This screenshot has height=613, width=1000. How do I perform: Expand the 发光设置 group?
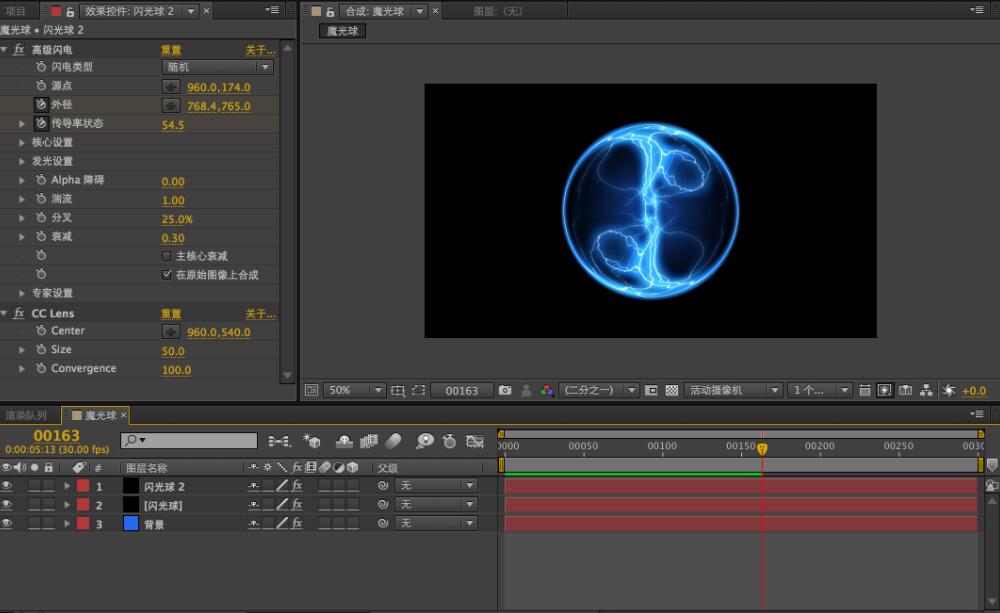point(22,161)
